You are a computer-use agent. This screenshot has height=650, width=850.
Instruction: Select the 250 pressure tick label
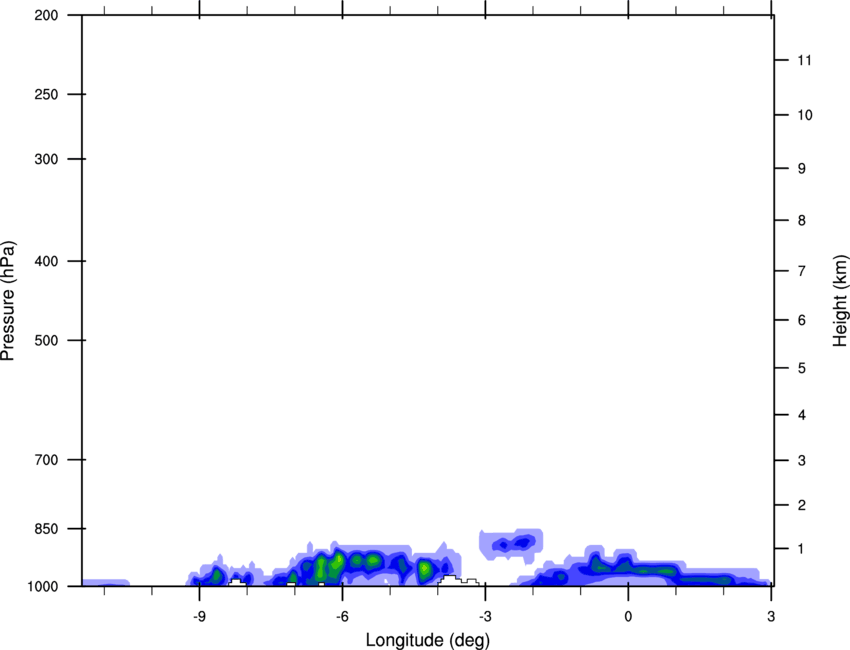click(x=46, y=94)
